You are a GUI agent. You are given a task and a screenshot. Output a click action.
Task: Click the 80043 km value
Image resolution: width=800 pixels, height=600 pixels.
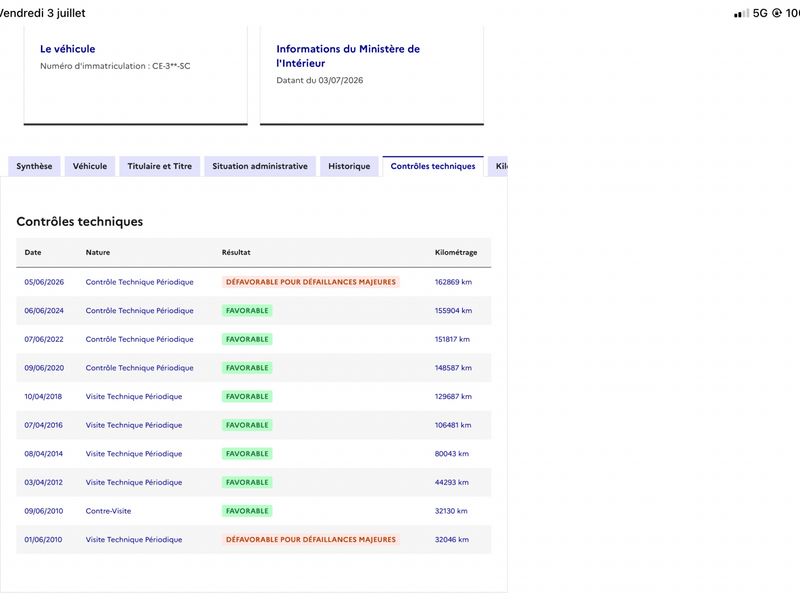point(452,454)
